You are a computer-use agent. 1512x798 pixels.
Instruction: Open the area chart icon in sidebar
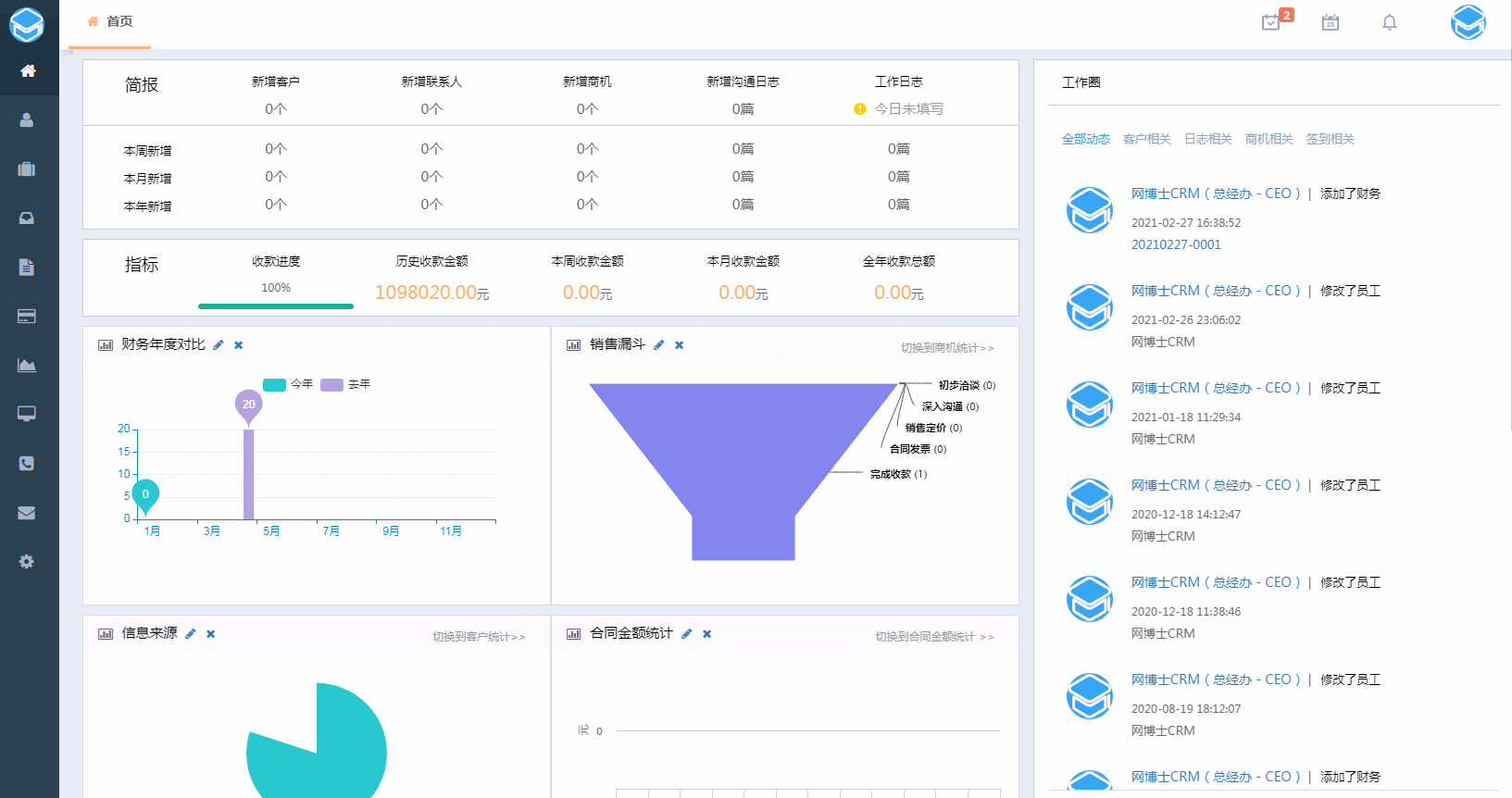click(27, 366)
